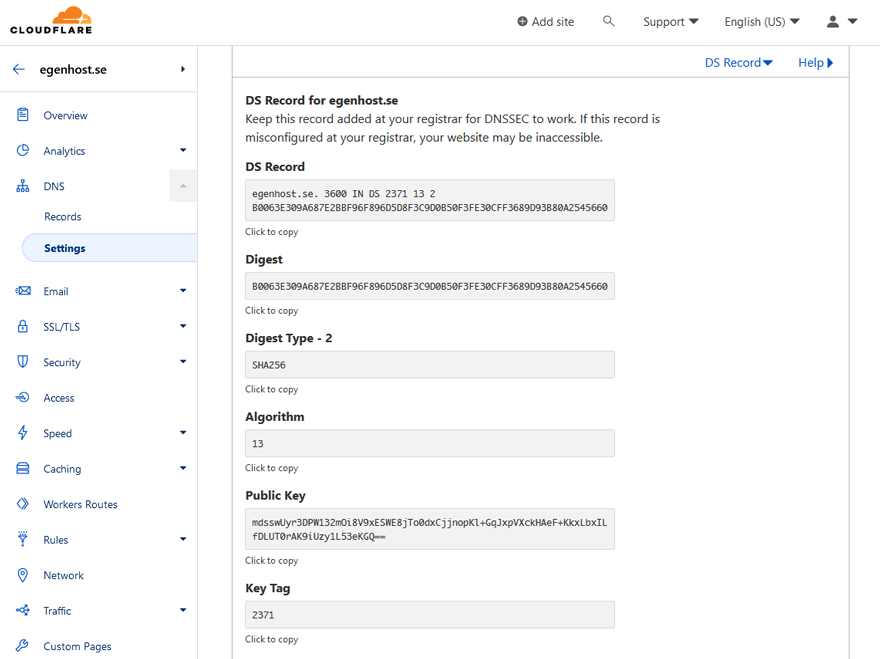The image size is (880, 659).
Task: Copy the Key Tag 2371 field
Action: pos(430,615)
